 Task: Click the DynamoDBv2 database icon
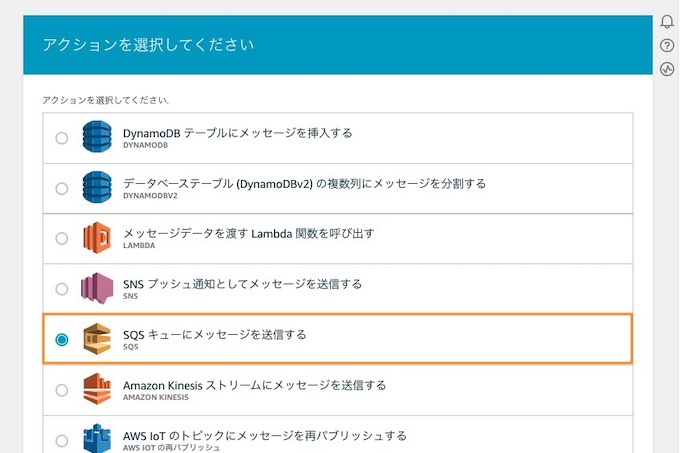[x=97, y=187]
